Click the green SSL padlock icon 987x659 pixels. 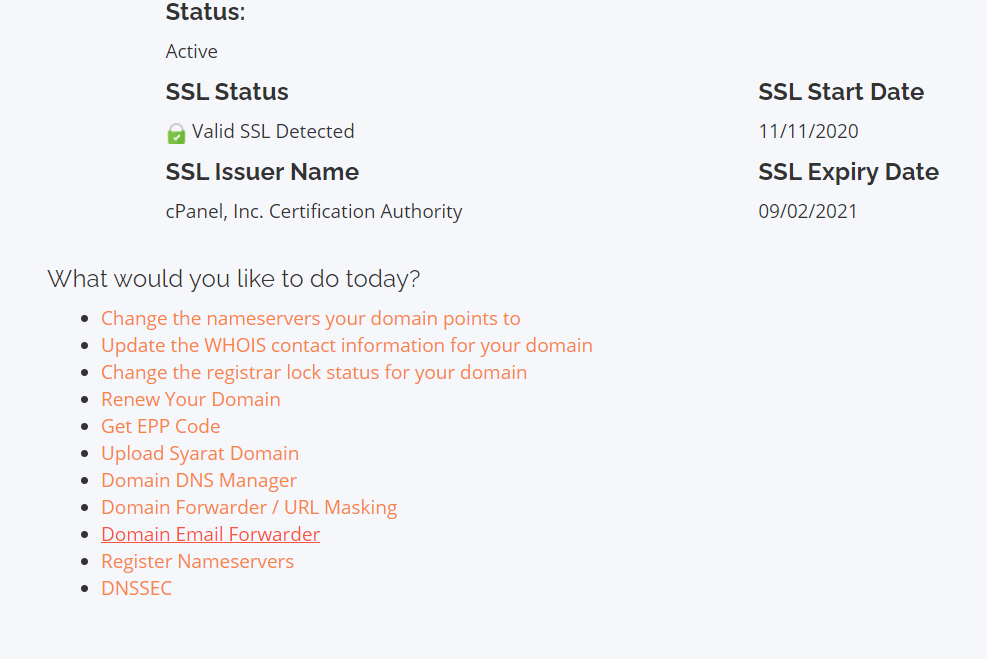pyautogui.click(x=176, y=133)
